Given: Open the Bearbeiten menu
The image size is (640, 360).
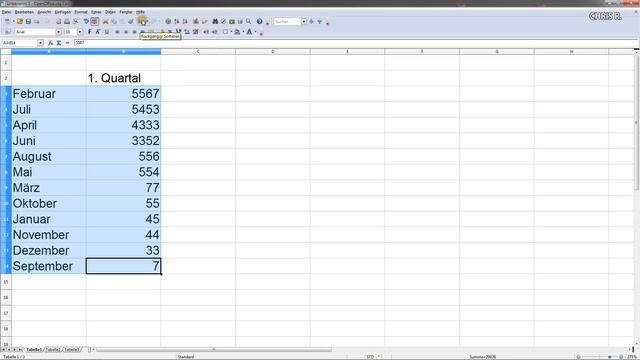Looking at the screenshot, I should (x=24, y=12).
